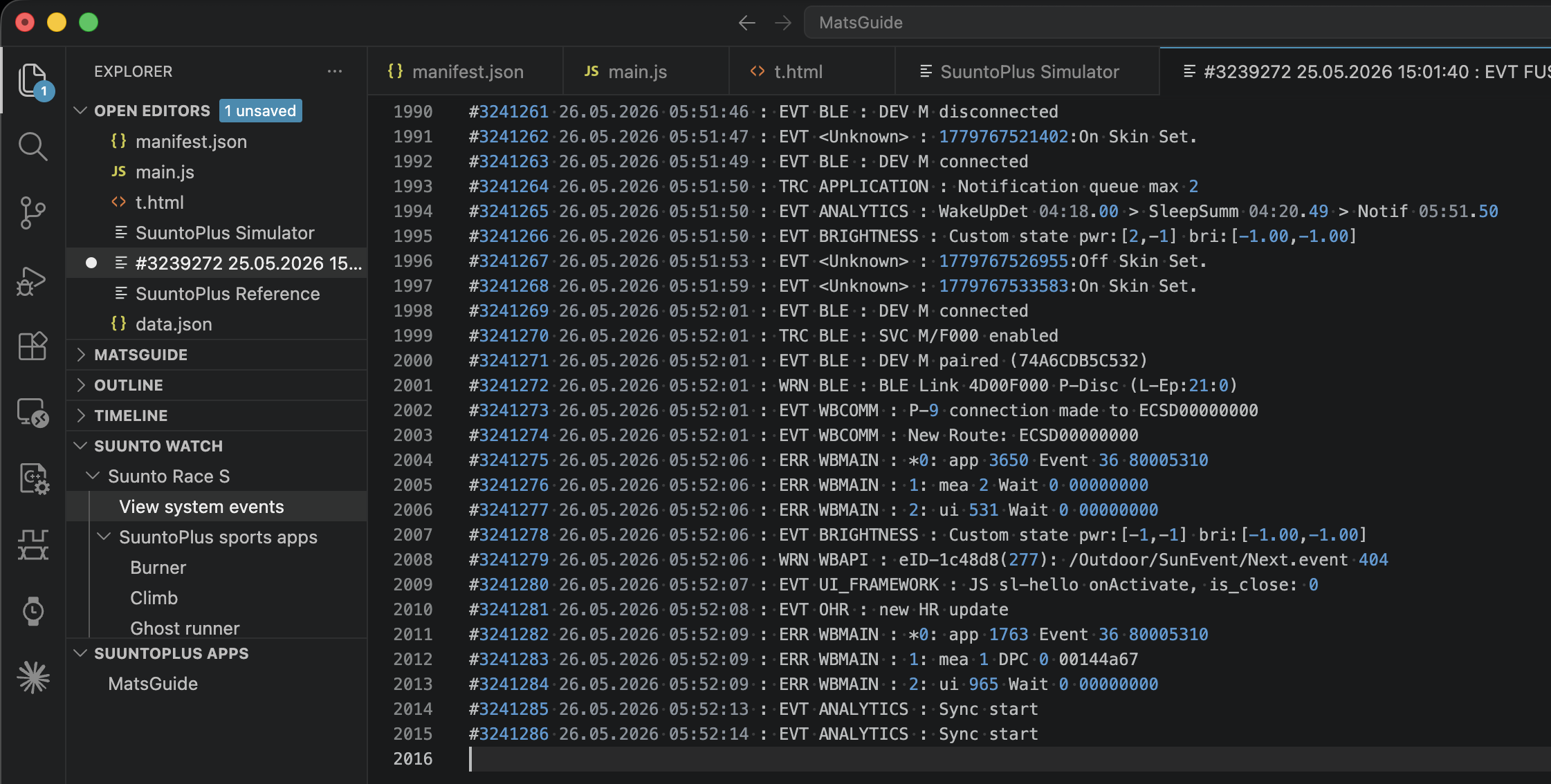Select MatsGuide under SuuntoPlus Apps
Image resolution: width=1551 pixels, height=784 pixels.
[x=217, y=684]
